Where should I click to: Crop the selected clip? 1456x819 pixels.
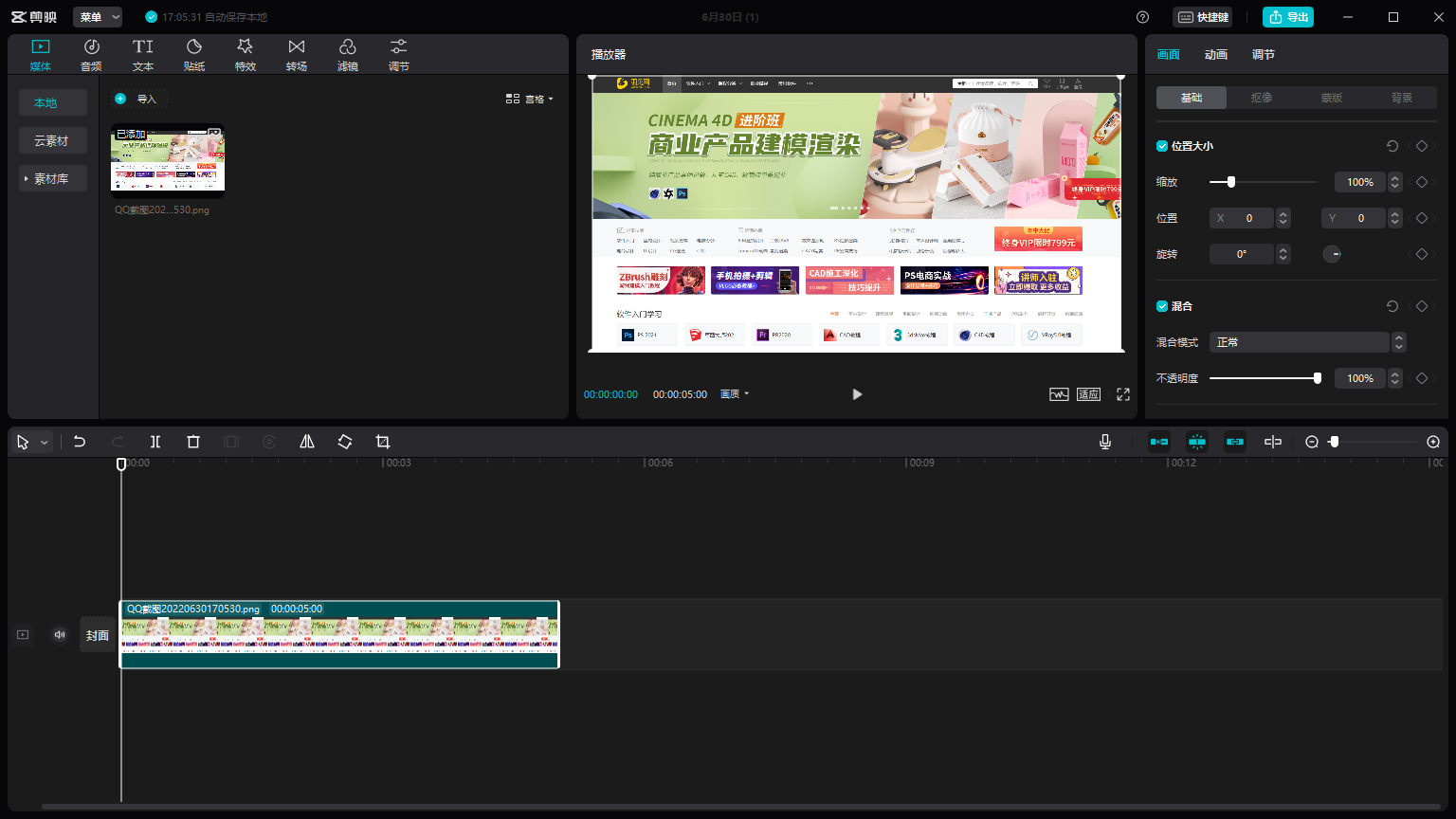click(383, 442)
